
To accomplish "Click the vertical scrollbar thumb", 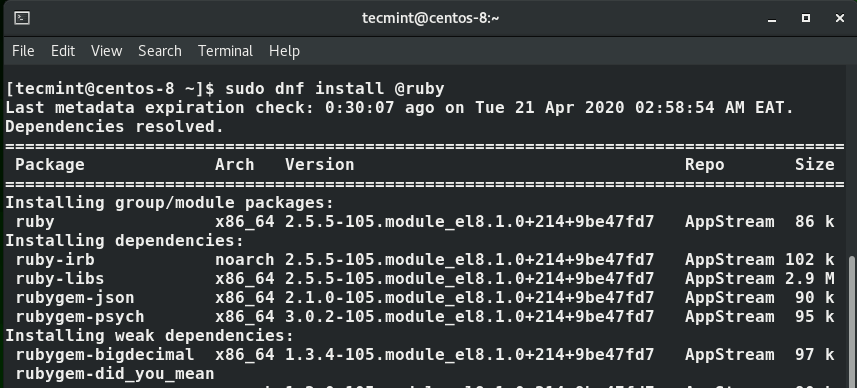I will (852, 321).
